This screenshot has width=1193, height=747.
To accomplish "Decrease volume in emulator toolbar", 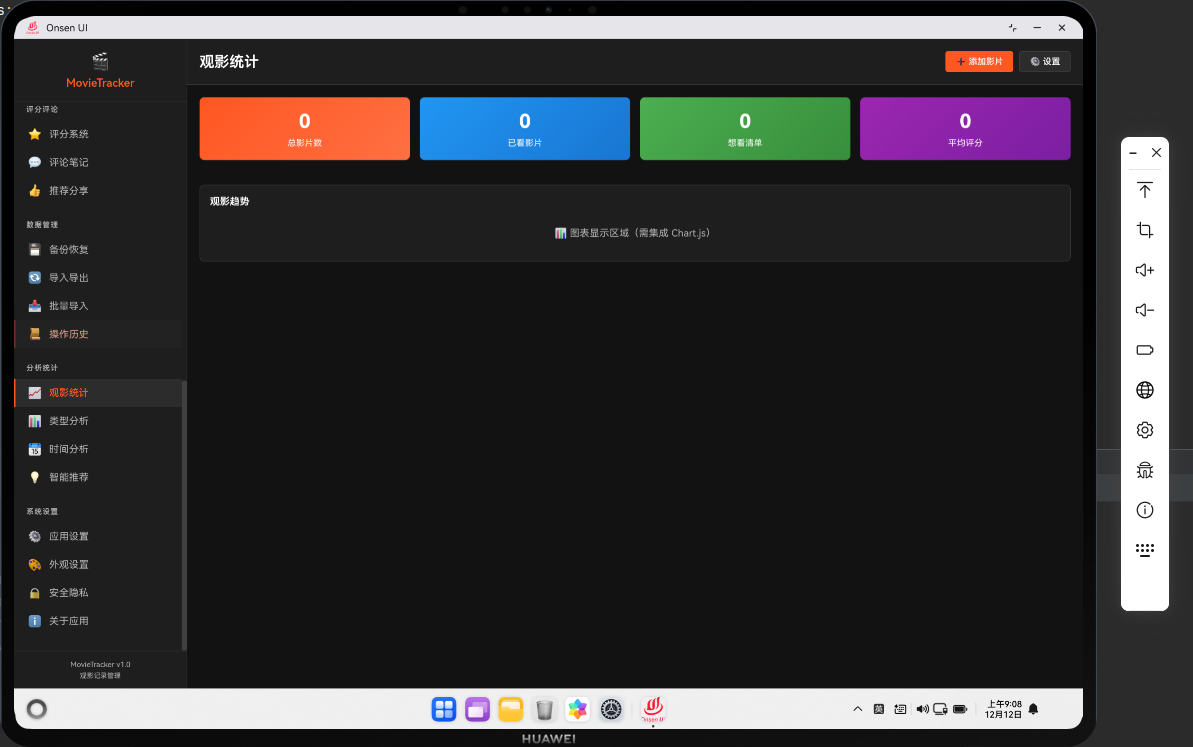I will pyautogui.click(x=1144, y=310).
